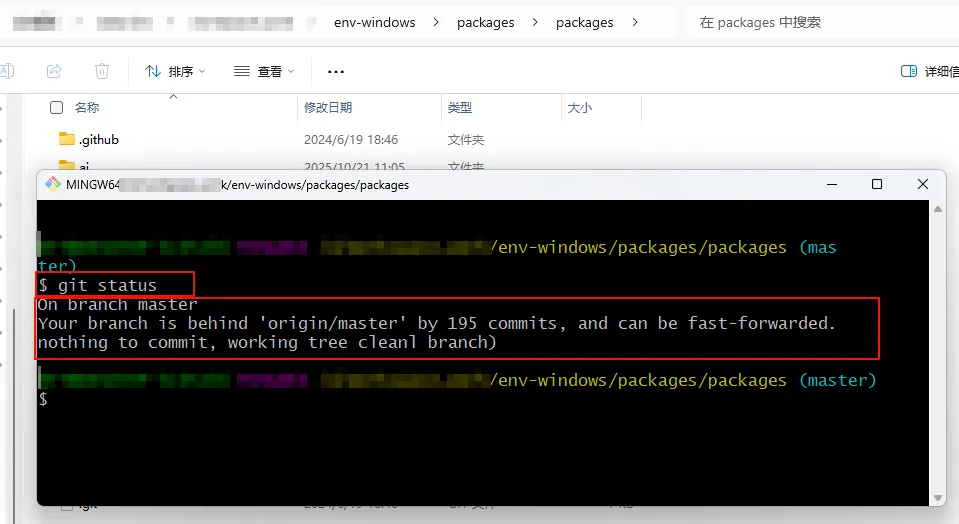Click the Git Bash MINGW64 title icon
This screenshot has width=959, height=524.
[x=53, y=184]
